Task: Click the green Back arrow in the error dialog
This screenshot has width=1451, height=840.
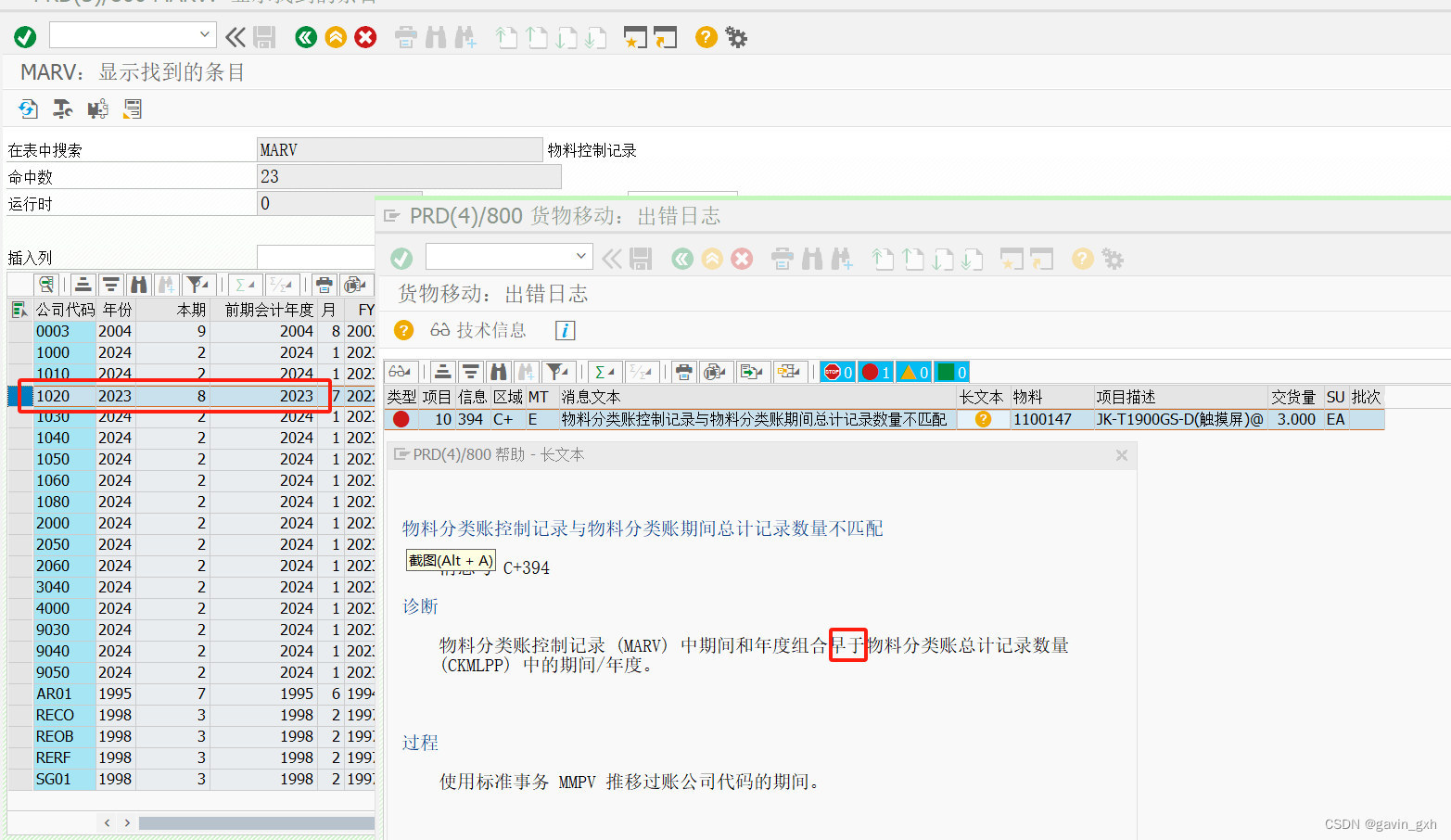Action: [682, 259]
